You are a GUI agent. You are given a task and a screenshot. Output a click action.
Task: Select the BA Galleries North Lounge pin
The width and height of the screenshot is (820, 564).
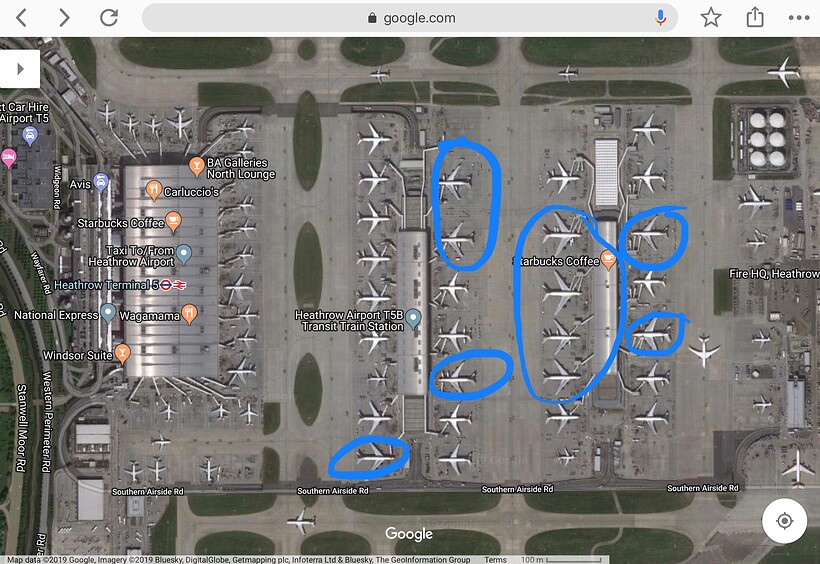pos(196,167)
